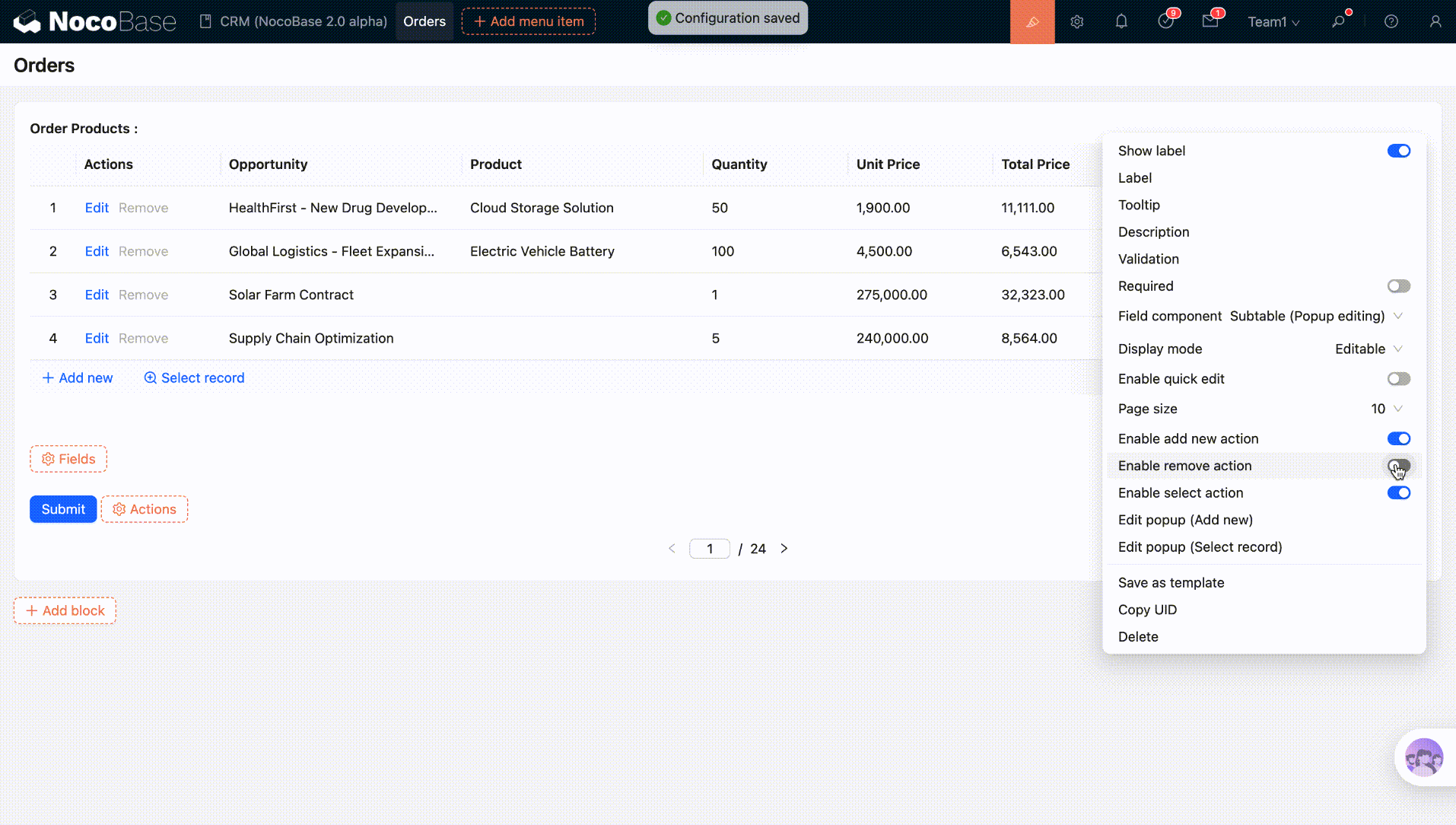1456x825 pixels.
Task: Open the Display mode dropdown
Action: coord(1369,349)
